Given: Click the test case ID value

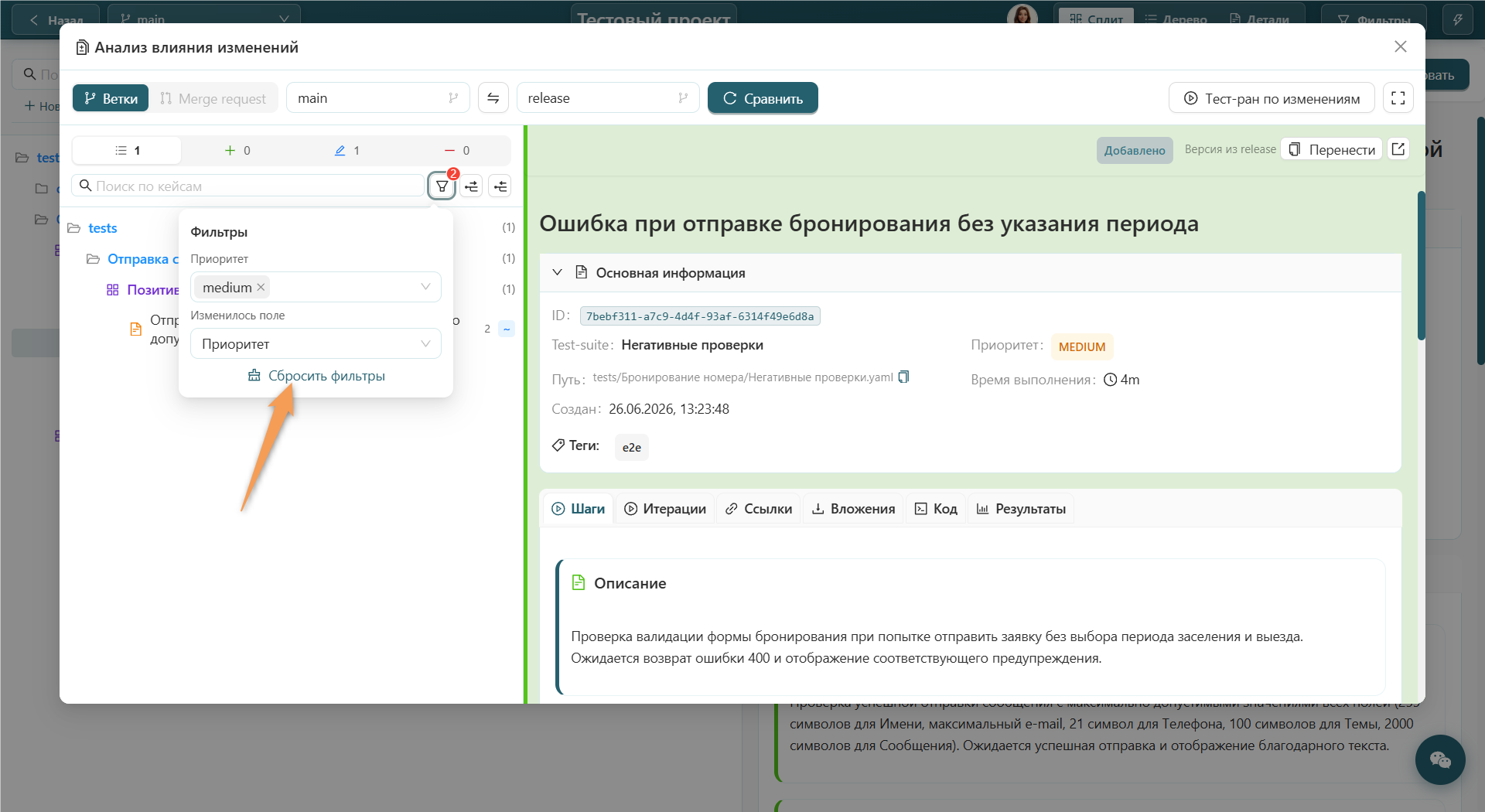Looking at the screenshot, I should click(x=700, y=316).
